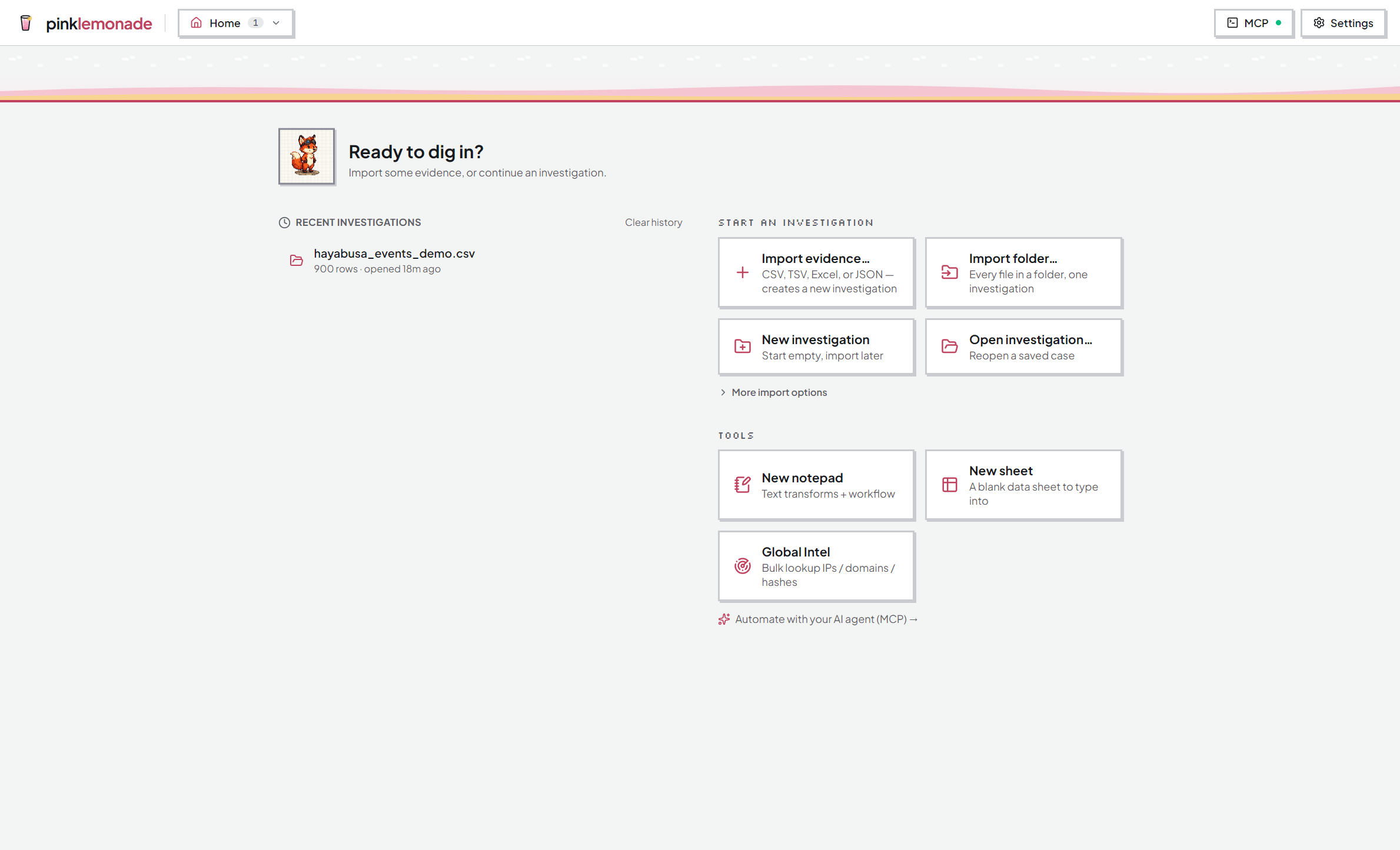The width and height of the screenshot is (1400, 850).
Task: Click the plus icon on Import evidence
Action: pyautogui.click(x=743, y=272)
